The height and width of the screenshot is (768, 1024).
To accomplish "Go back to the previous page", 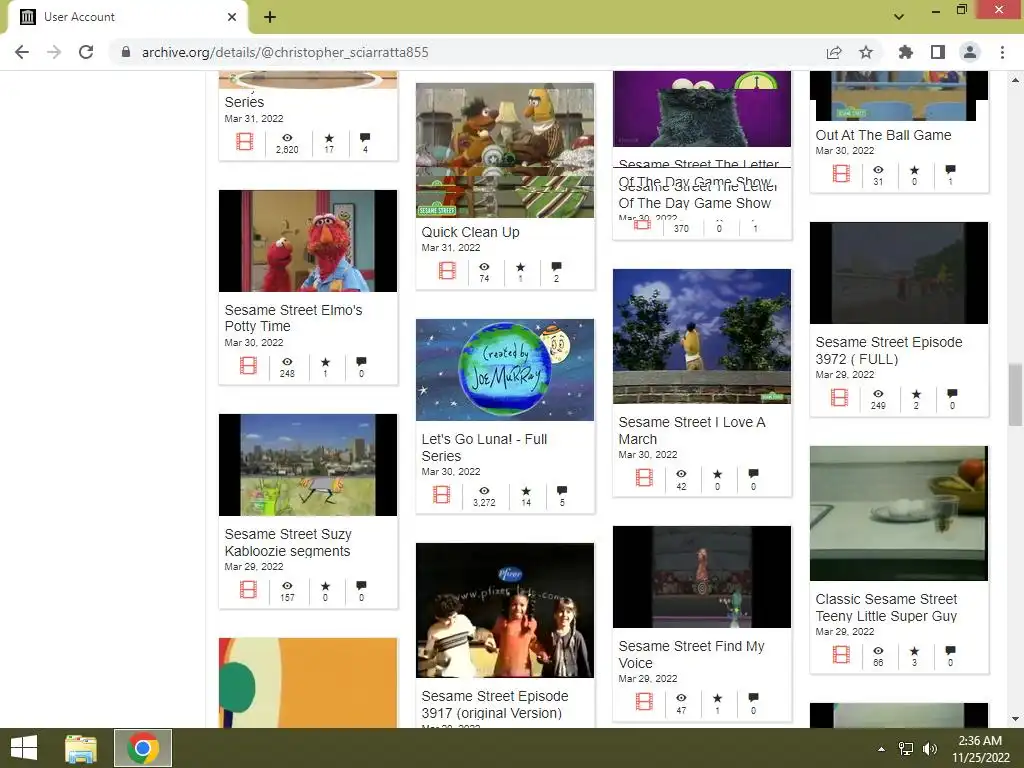I will point(22,52).
